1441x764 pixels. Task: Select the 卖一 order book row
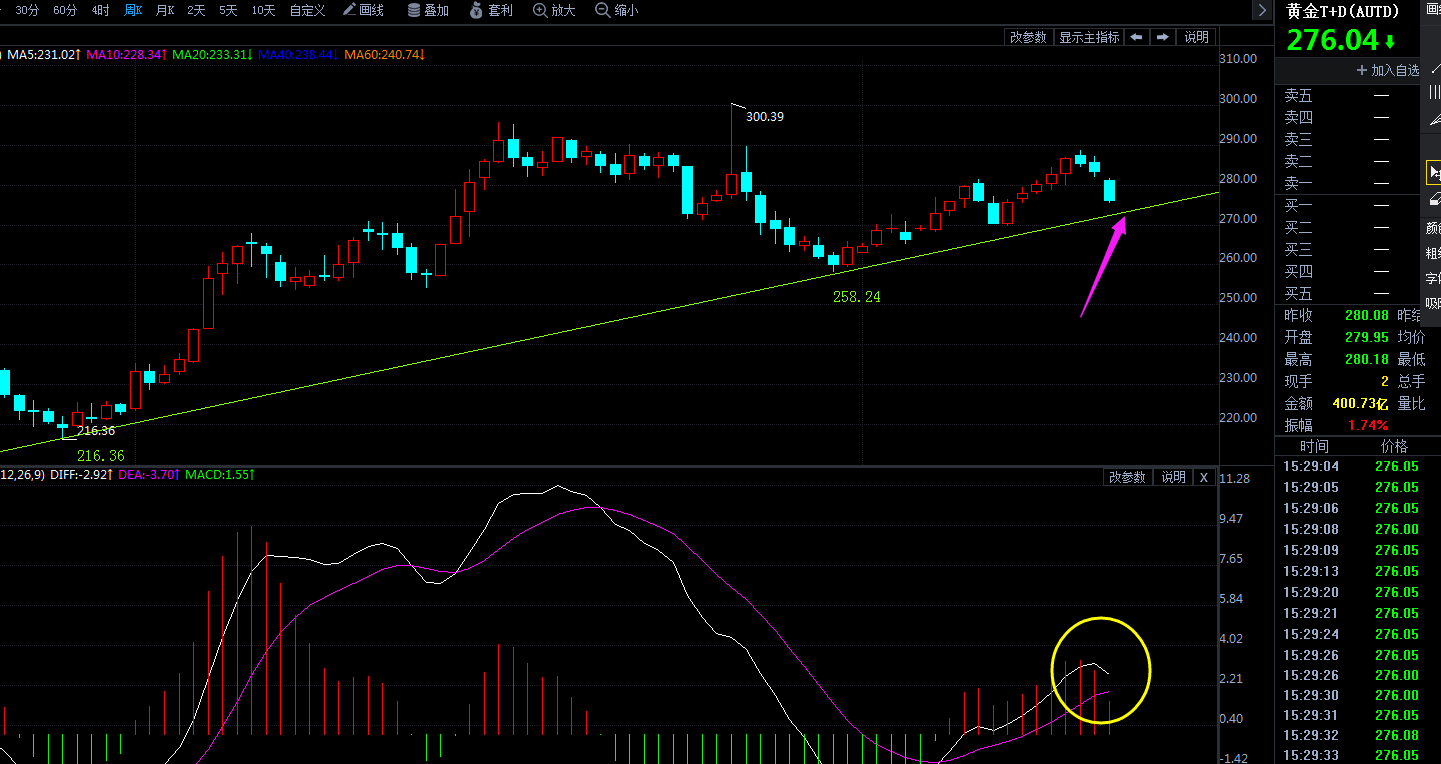pos(1347,183)
